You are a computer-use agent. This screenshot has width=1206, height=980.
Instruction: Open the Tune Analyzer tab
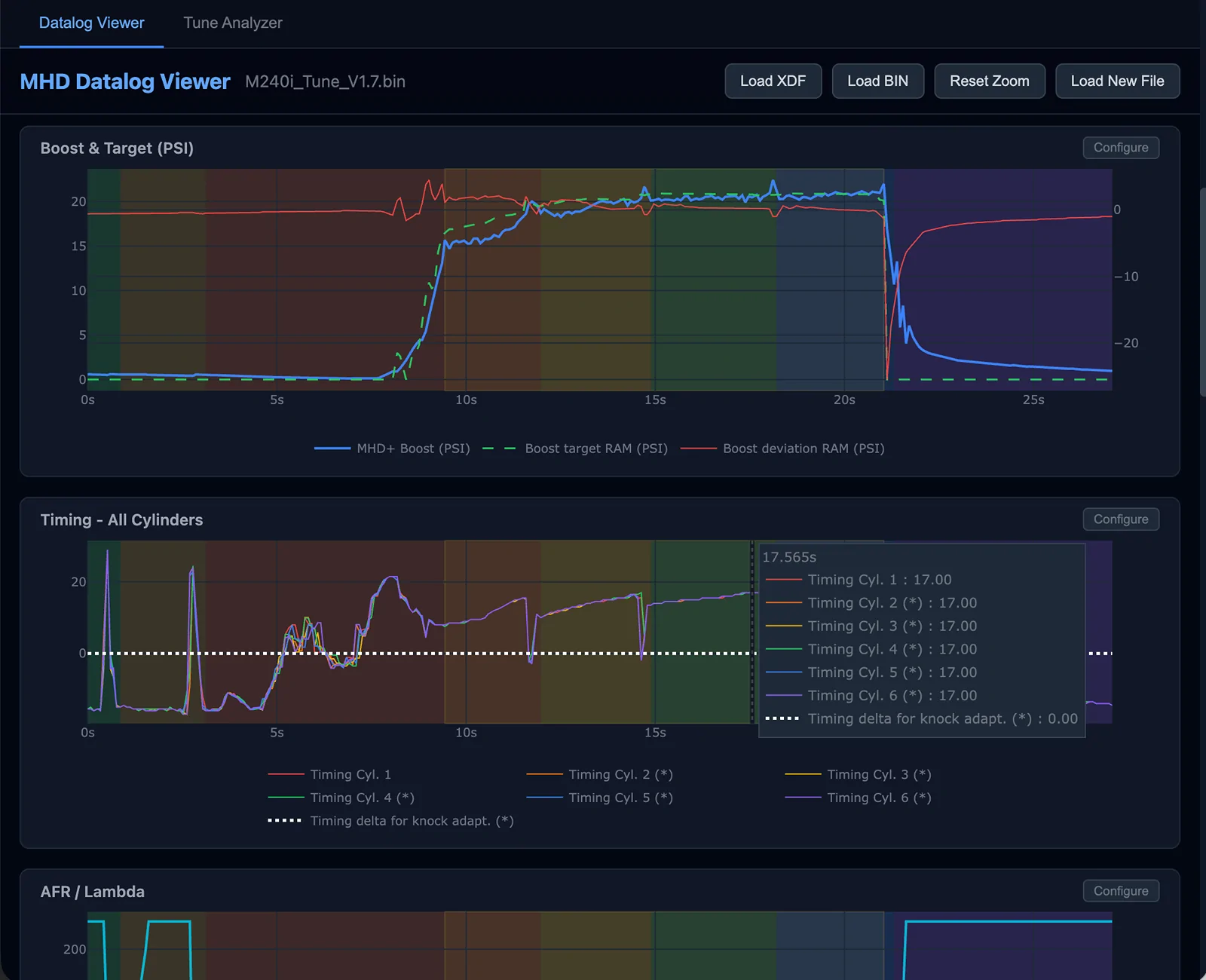coord(233,23)
